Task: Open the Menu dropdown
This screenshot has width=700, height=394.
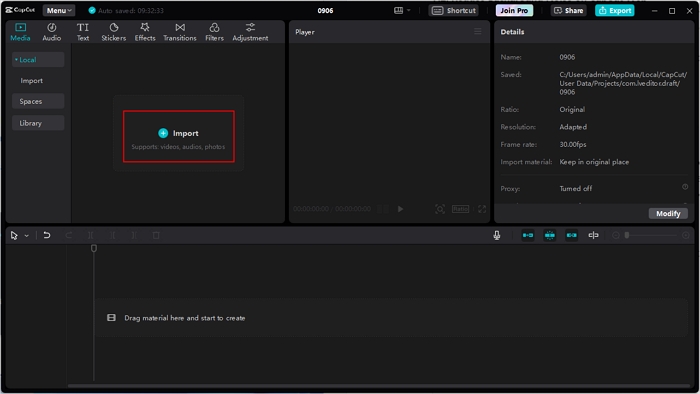Action: coord(59,10)
